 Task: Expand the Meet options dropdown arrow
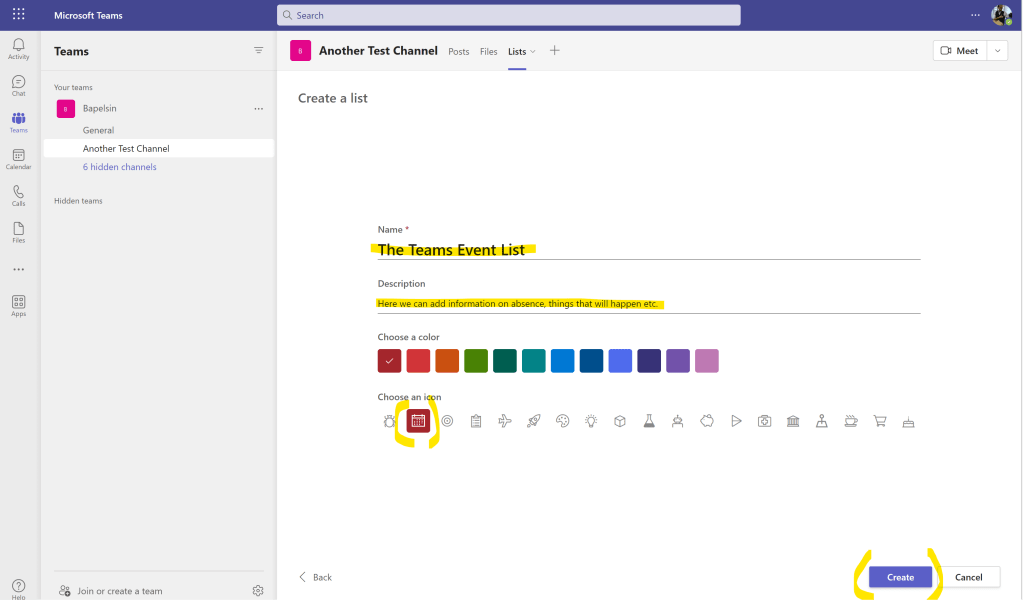997,51
